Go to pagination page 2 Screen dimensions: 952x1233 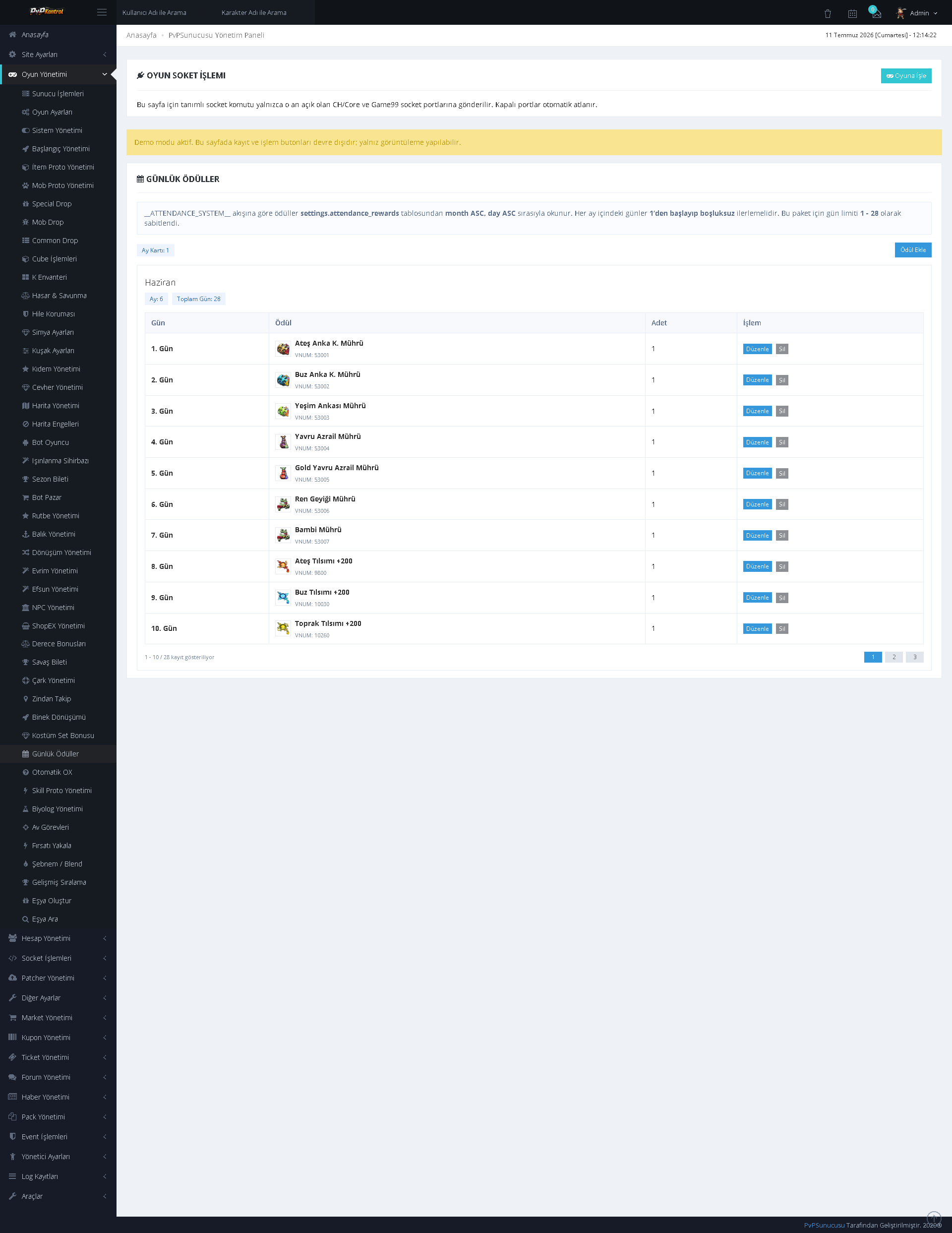click(x=893, y=657)
